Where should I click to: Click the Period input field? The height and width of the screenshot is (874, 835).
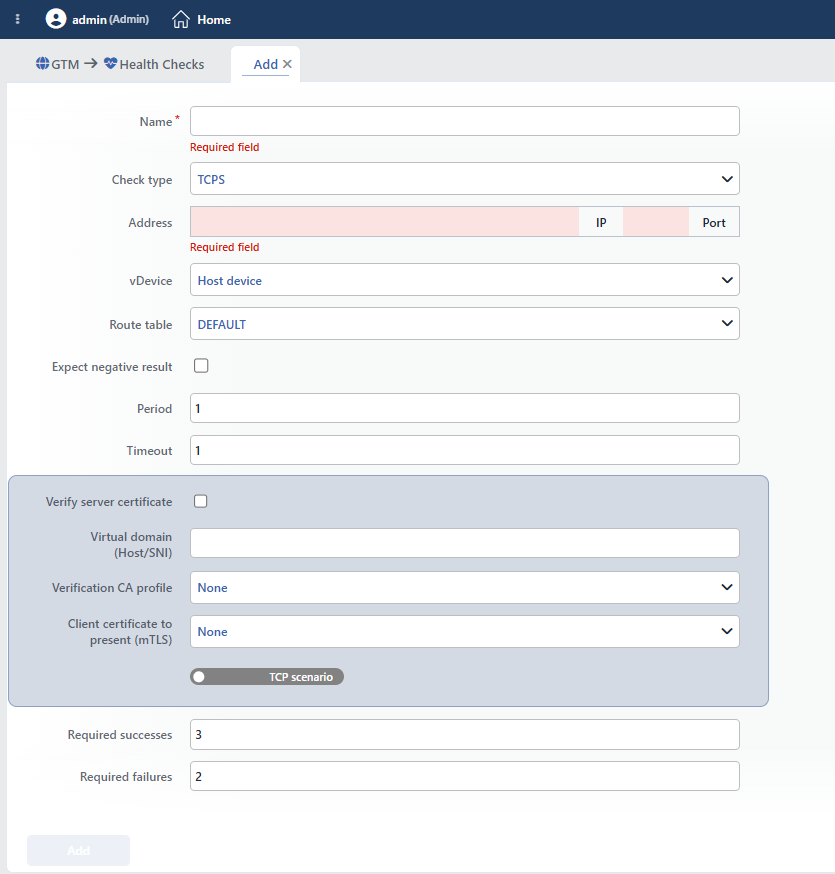[465, 408]
